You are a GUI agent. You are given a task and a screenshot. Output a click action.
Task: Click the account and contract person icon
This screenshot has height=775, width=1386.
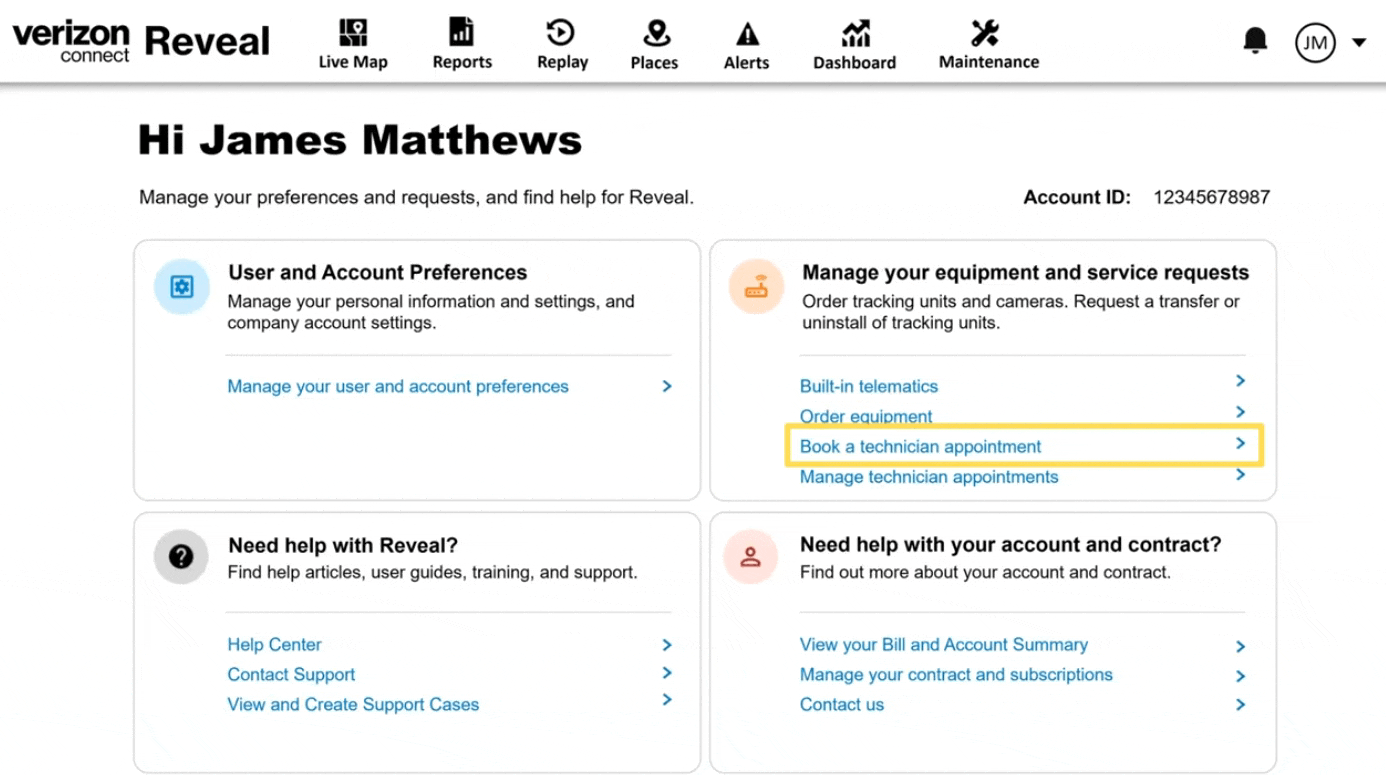pos(751,556)
